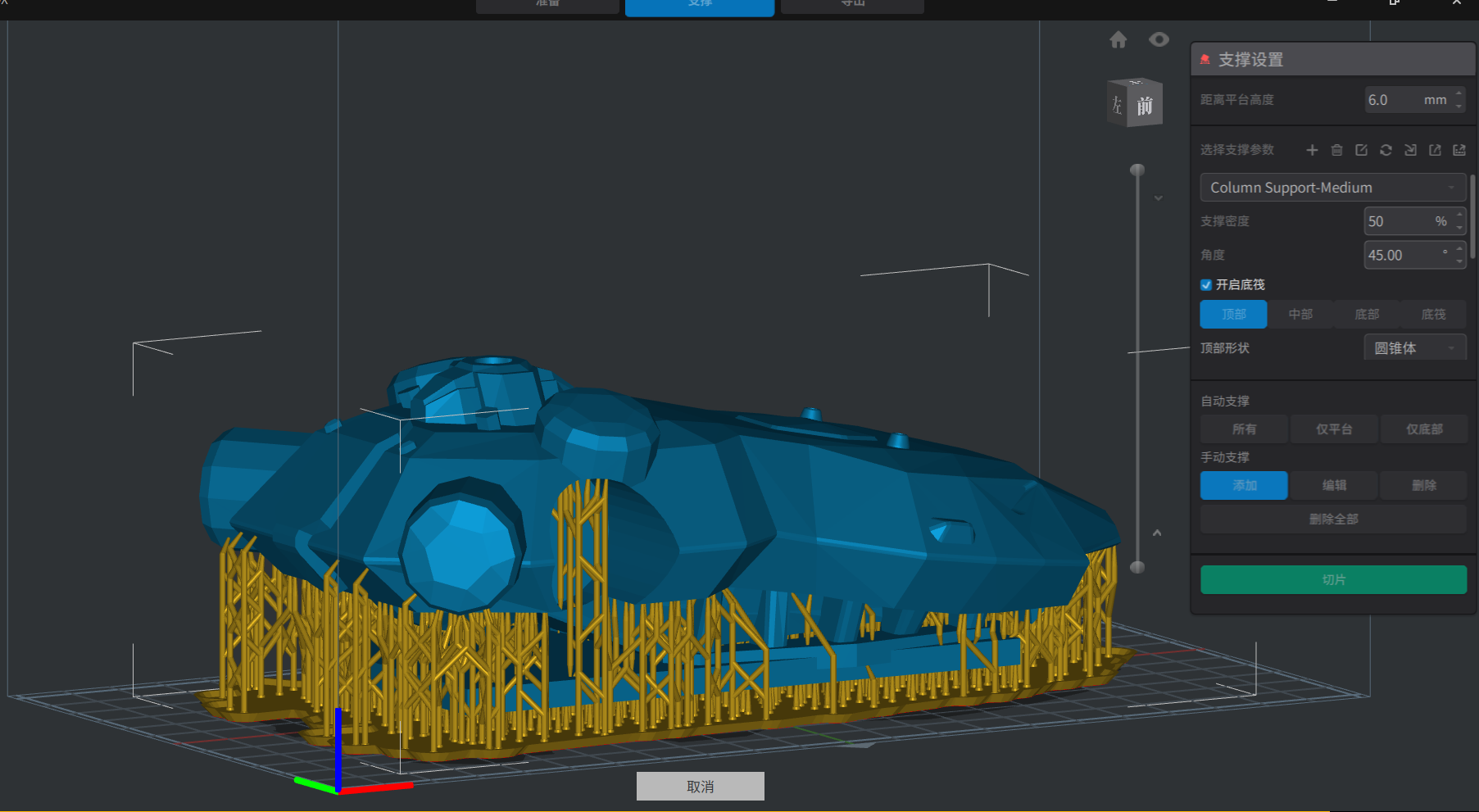Click 添加 under 手动支撑

point(1244,486)
